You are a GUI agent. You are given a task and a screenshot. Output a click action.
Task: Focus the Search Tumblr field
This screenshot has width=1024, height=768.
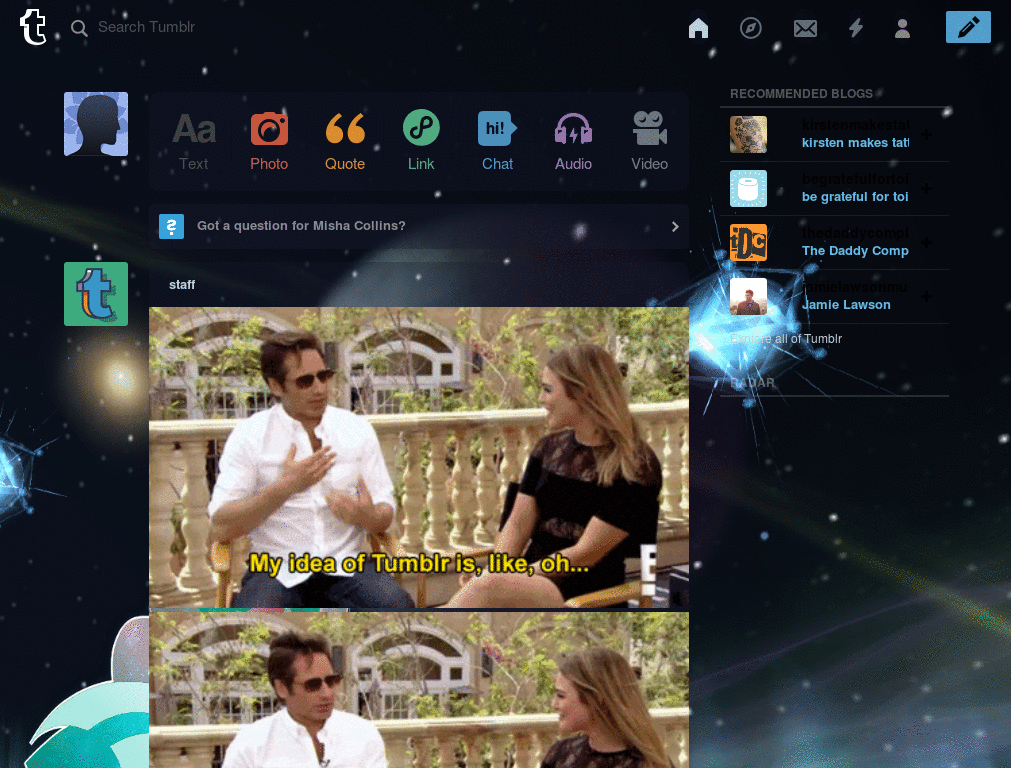pyautogui.click(x=146, y=27)
